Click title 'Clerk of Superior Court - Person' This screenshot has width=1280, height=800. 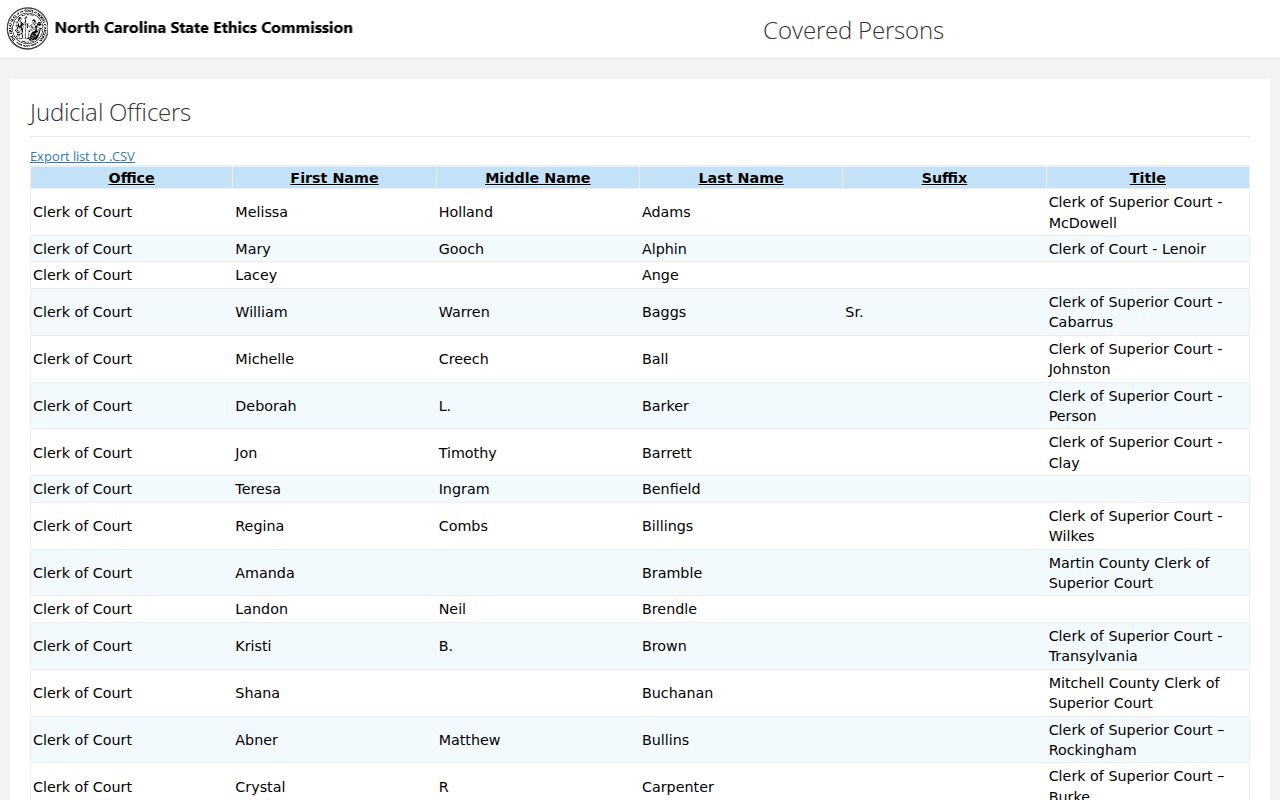point(1135,406)
